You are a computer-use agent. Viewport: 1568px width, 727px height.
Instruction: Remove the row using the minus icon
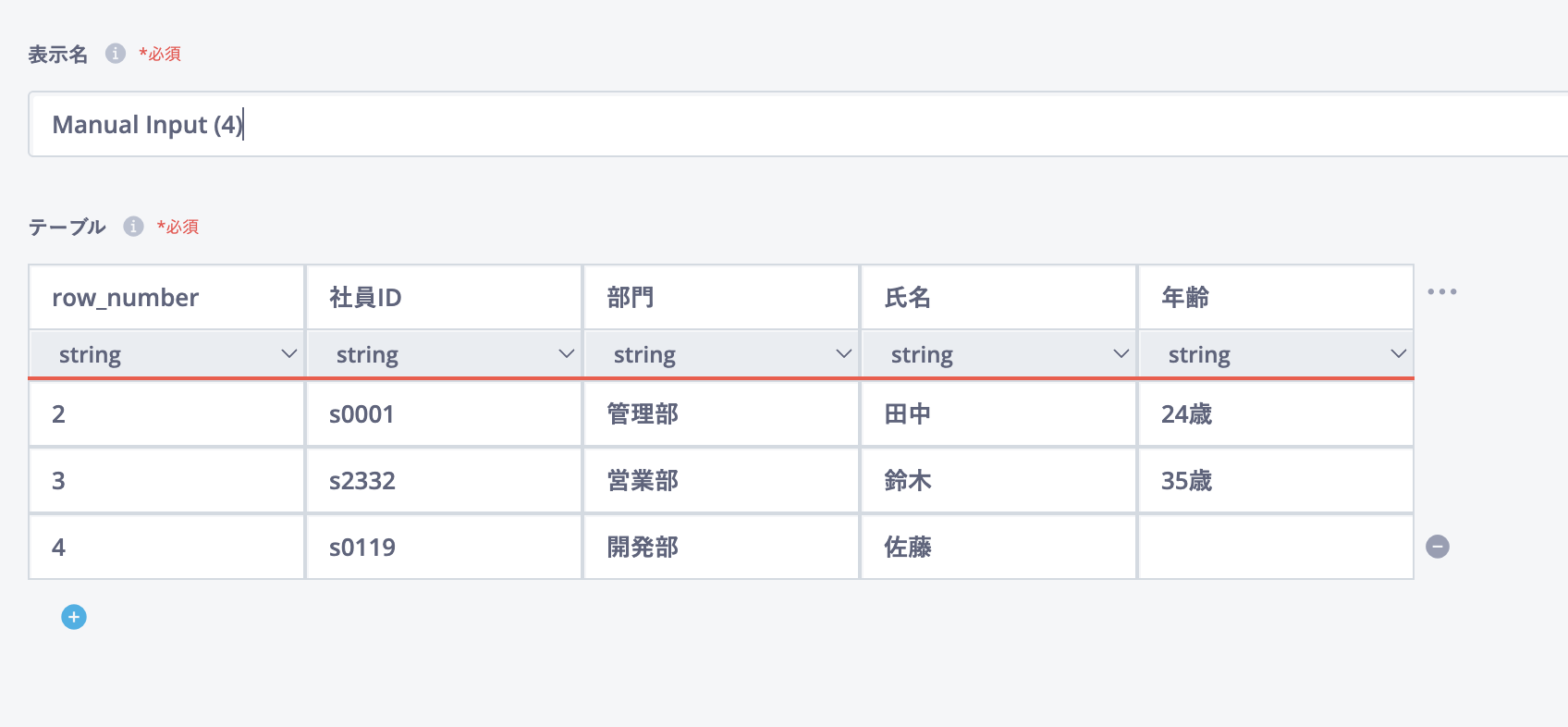tap(1438, 547)
